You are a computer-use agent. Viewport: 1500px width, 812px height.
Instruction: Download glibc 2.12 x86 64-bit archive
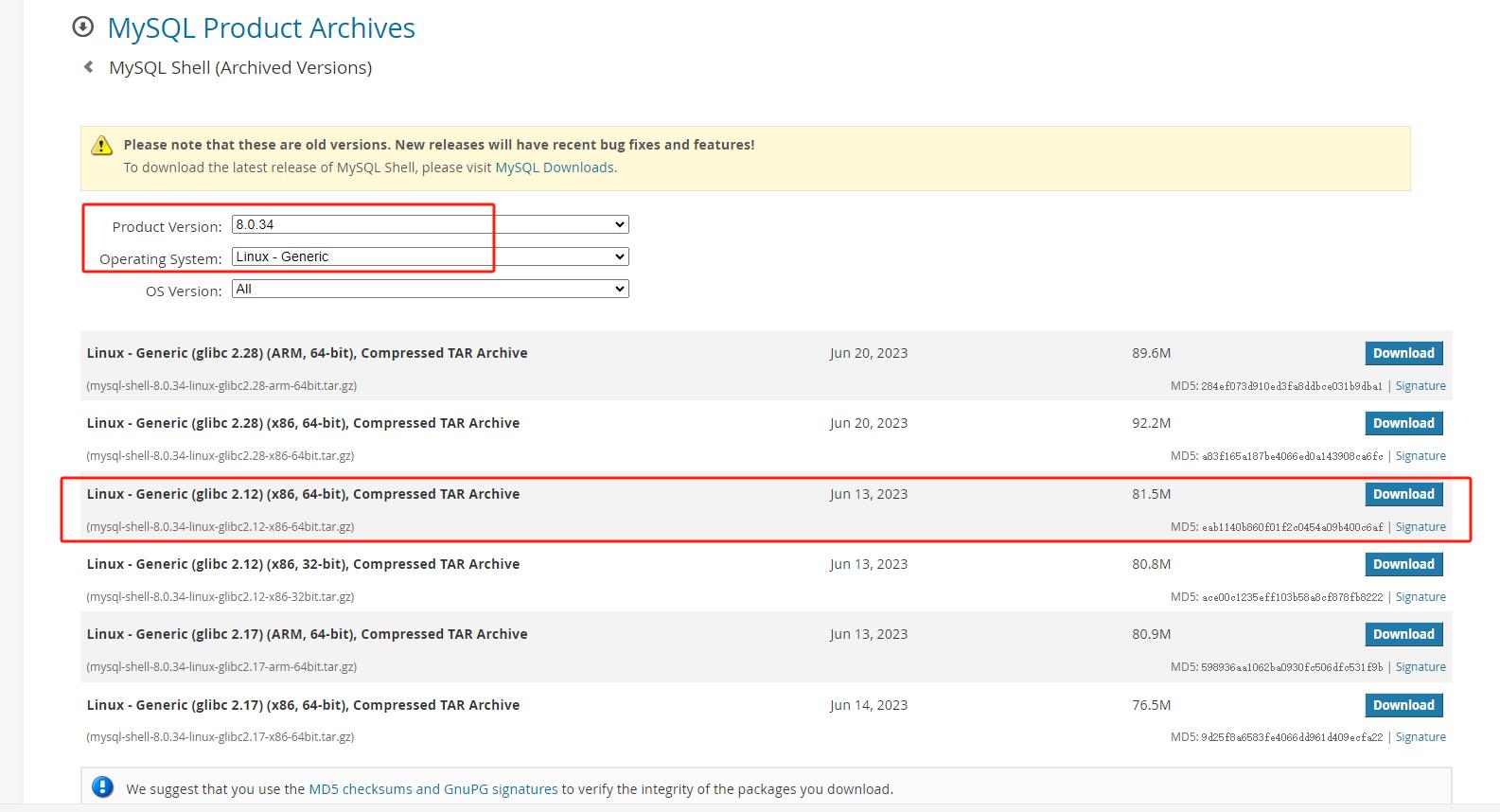click(x=1403, y=494)
